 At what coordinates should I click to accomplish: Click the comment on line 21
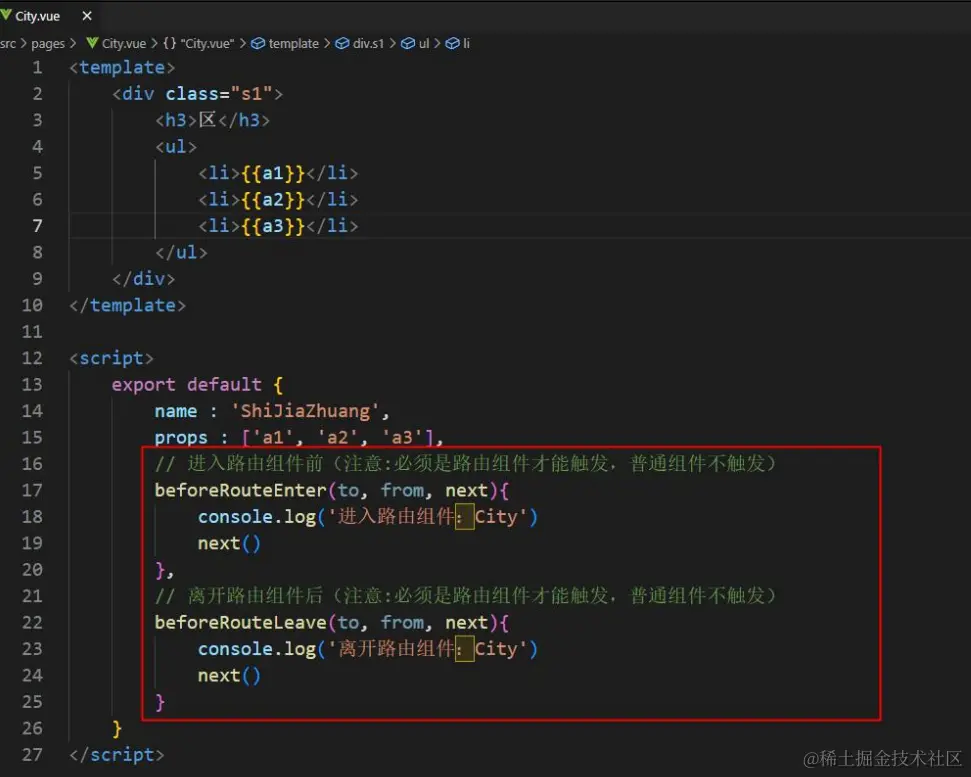click(465, 596)
